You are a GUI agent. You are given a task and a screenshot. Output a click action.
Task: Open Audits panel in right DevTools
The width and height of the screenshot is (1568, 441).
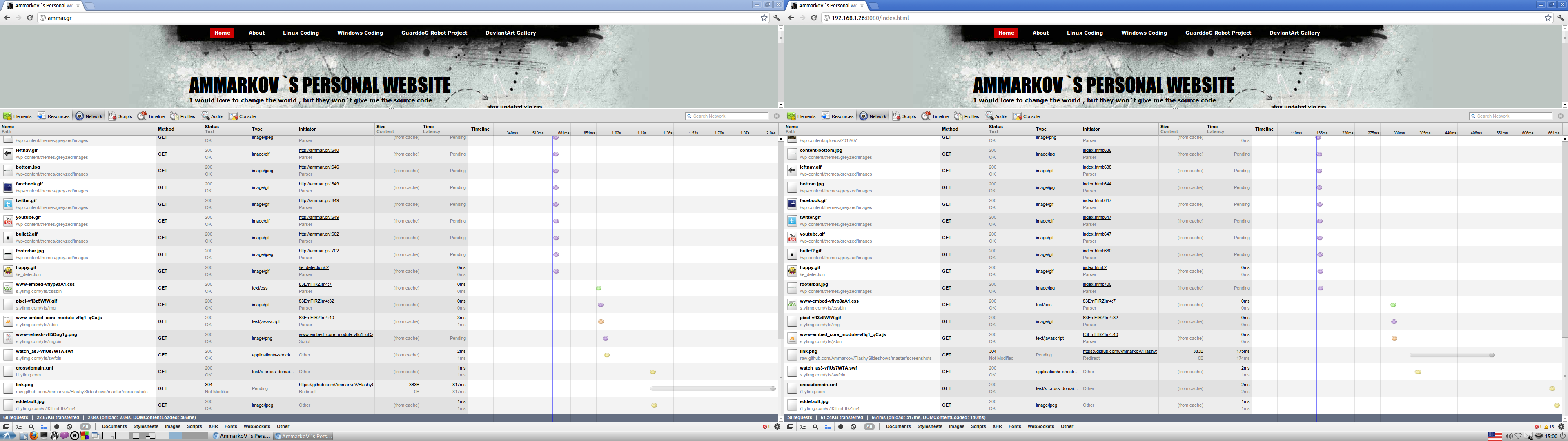coord(996,116)
